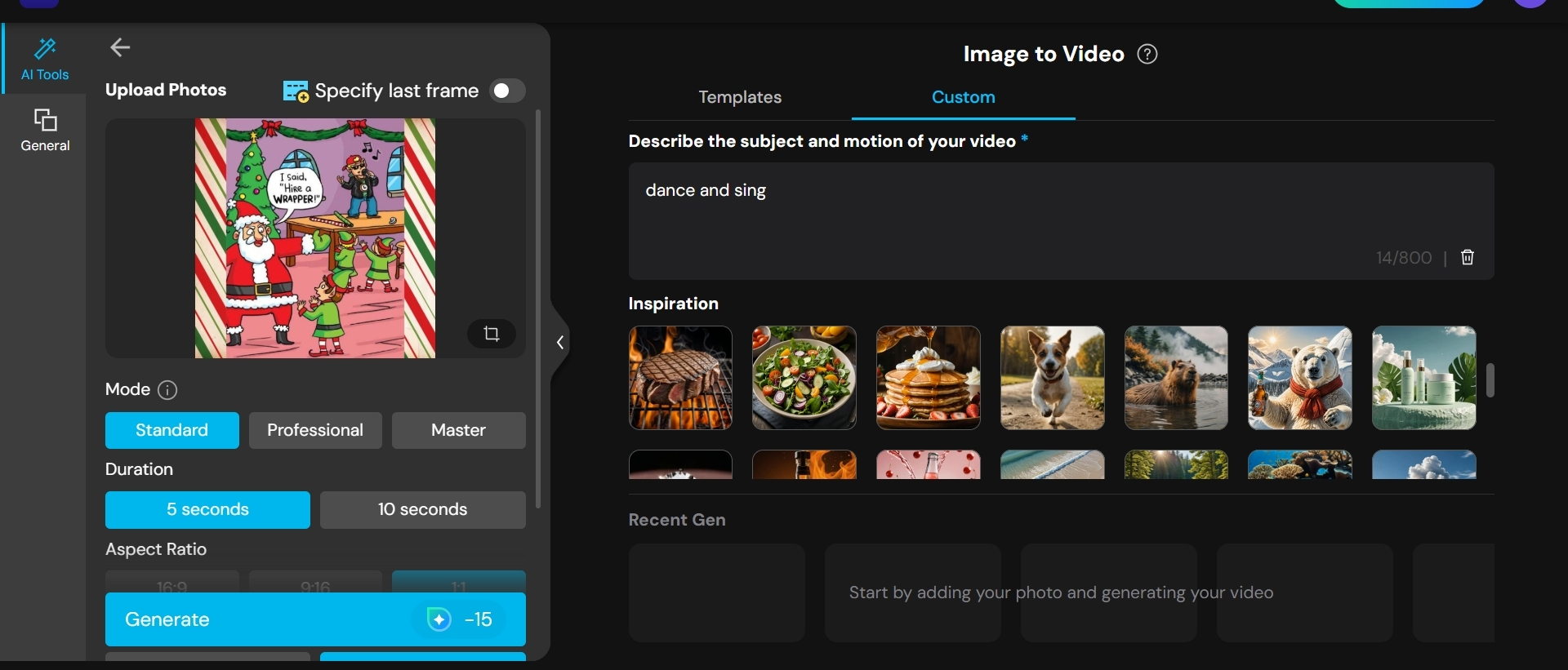Open the General sidebar section
This screenshot has width=1568, height=670.
45,131
